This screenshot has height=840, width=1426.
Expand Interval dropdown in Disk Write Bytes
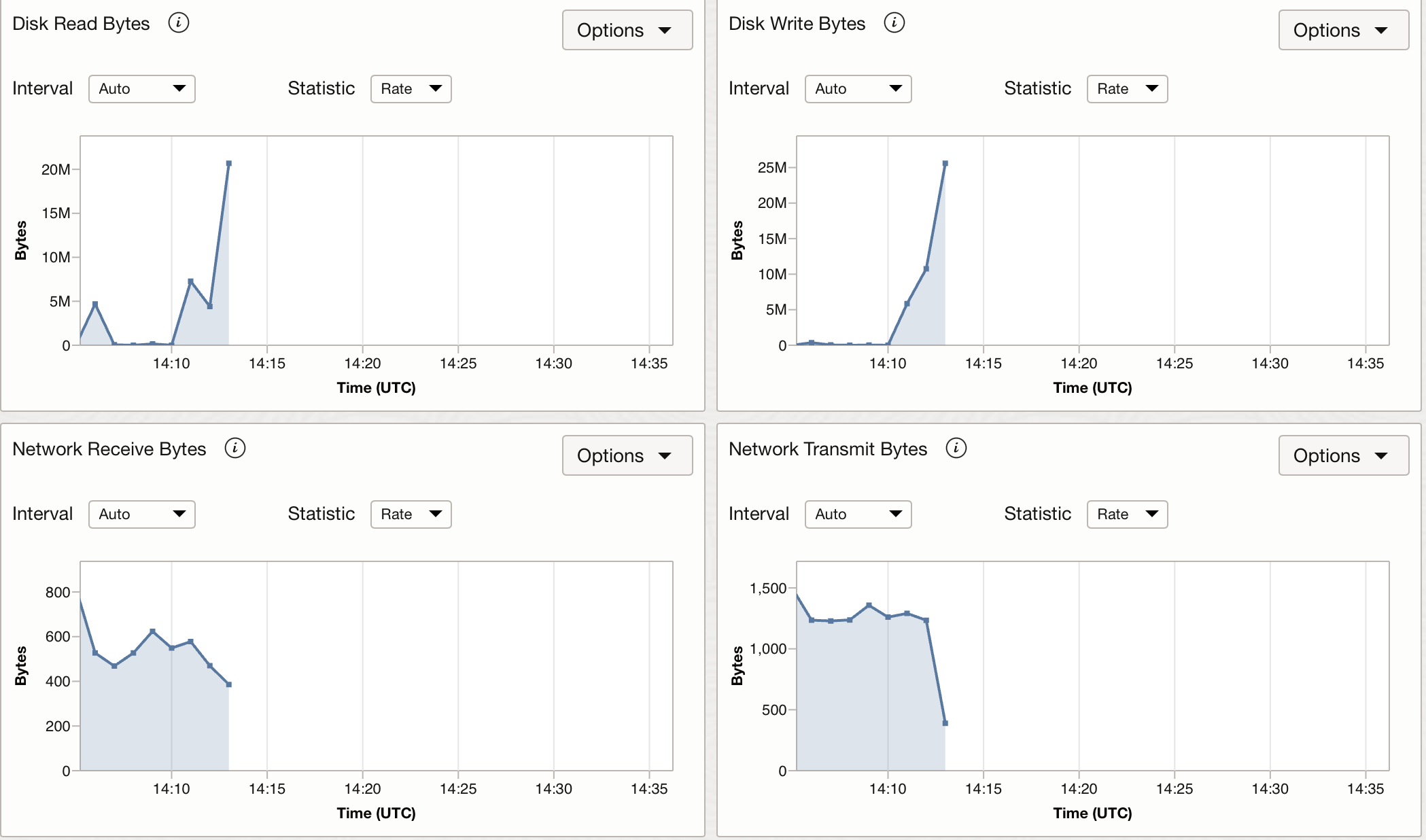click(x=858, y=89)
